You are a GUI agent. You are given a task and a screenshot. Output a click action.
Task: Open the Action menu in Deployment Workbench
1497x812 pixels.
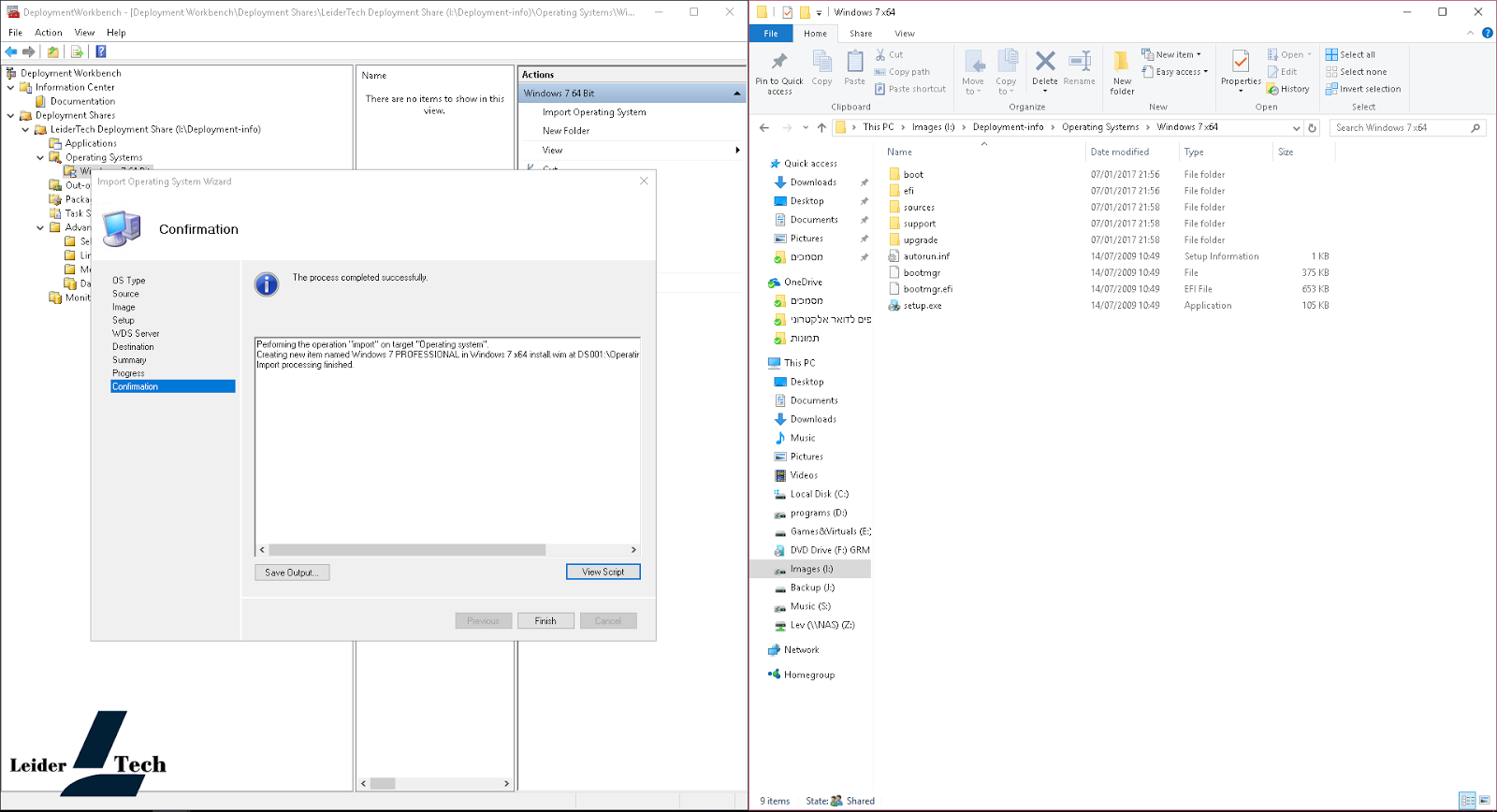tap(49, 33)
